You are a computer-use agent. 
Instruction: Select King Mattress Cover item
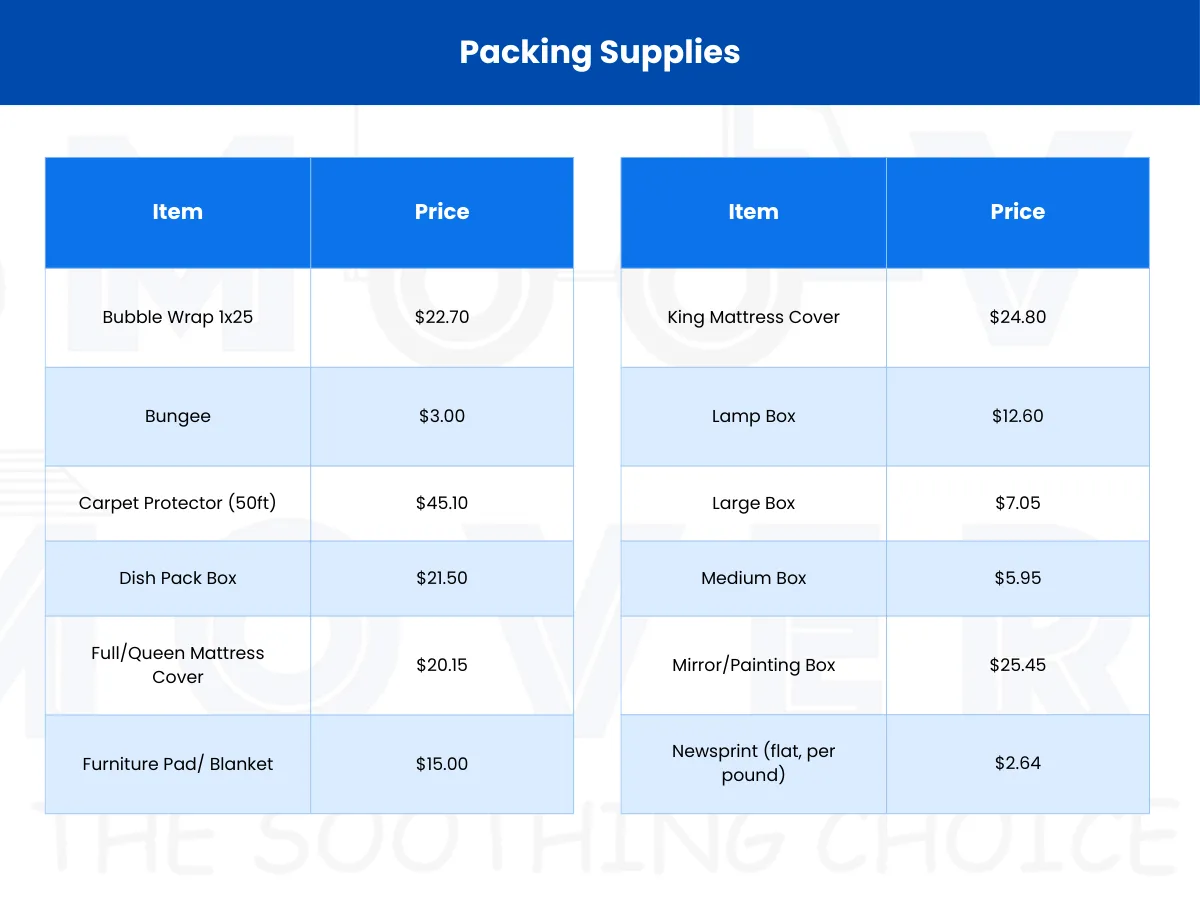pyautogui.click(x=753, y=317)
